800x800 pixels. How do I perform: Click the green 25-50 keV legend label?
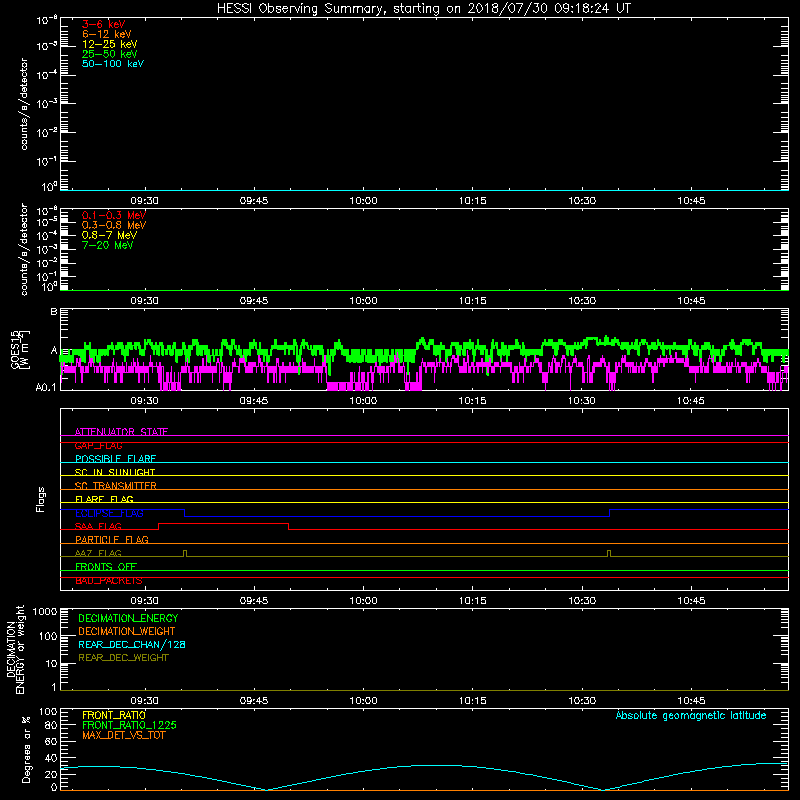[109, 54]
